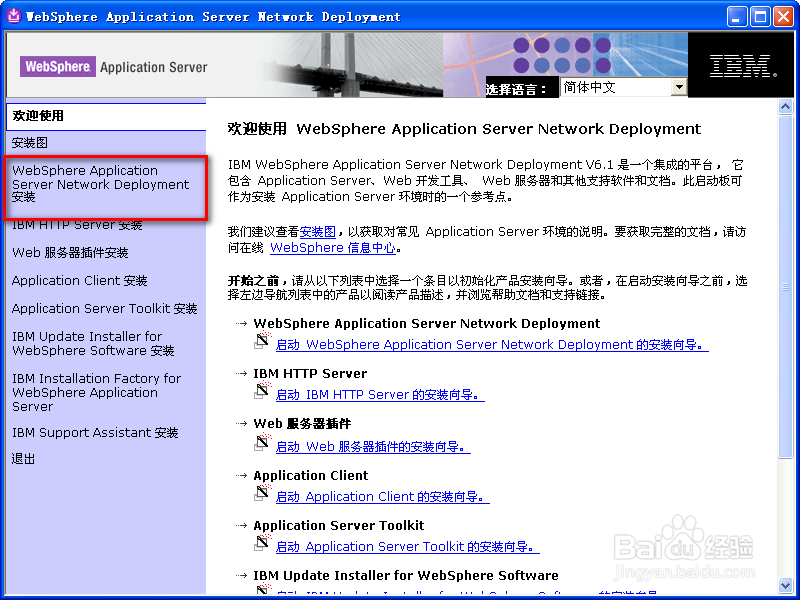Click the scrollbar down arrow
The height and width of the screenshot is (600, 800).
pyautogui.click(x=785, y=586)
